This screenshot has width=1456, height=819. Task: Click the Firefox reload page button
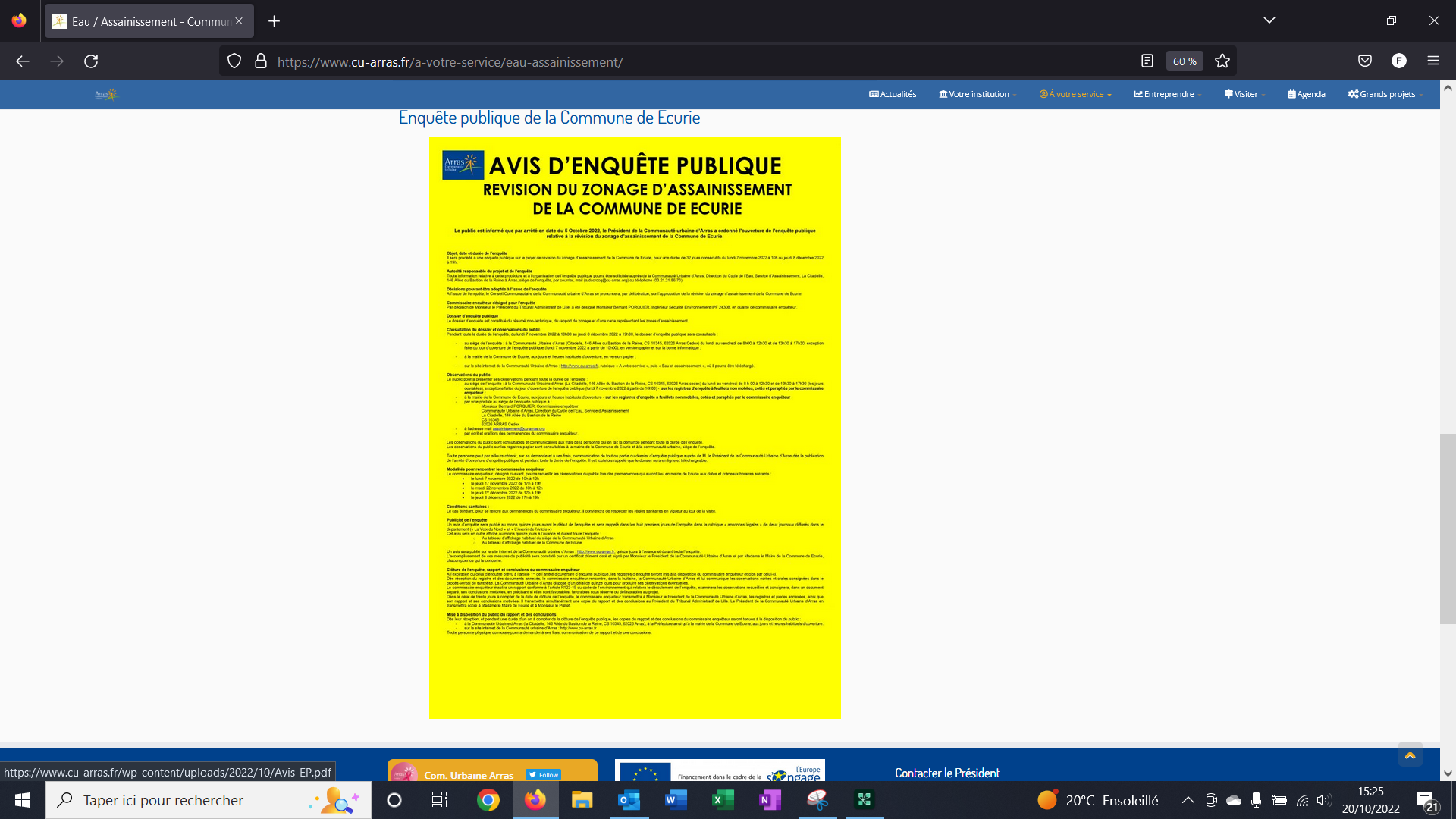tap(91, 61)
